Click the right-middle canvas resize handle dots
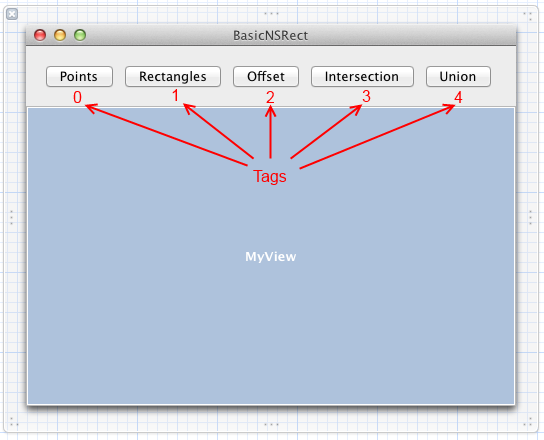The image size is (544, 440). tap(530, 217)
